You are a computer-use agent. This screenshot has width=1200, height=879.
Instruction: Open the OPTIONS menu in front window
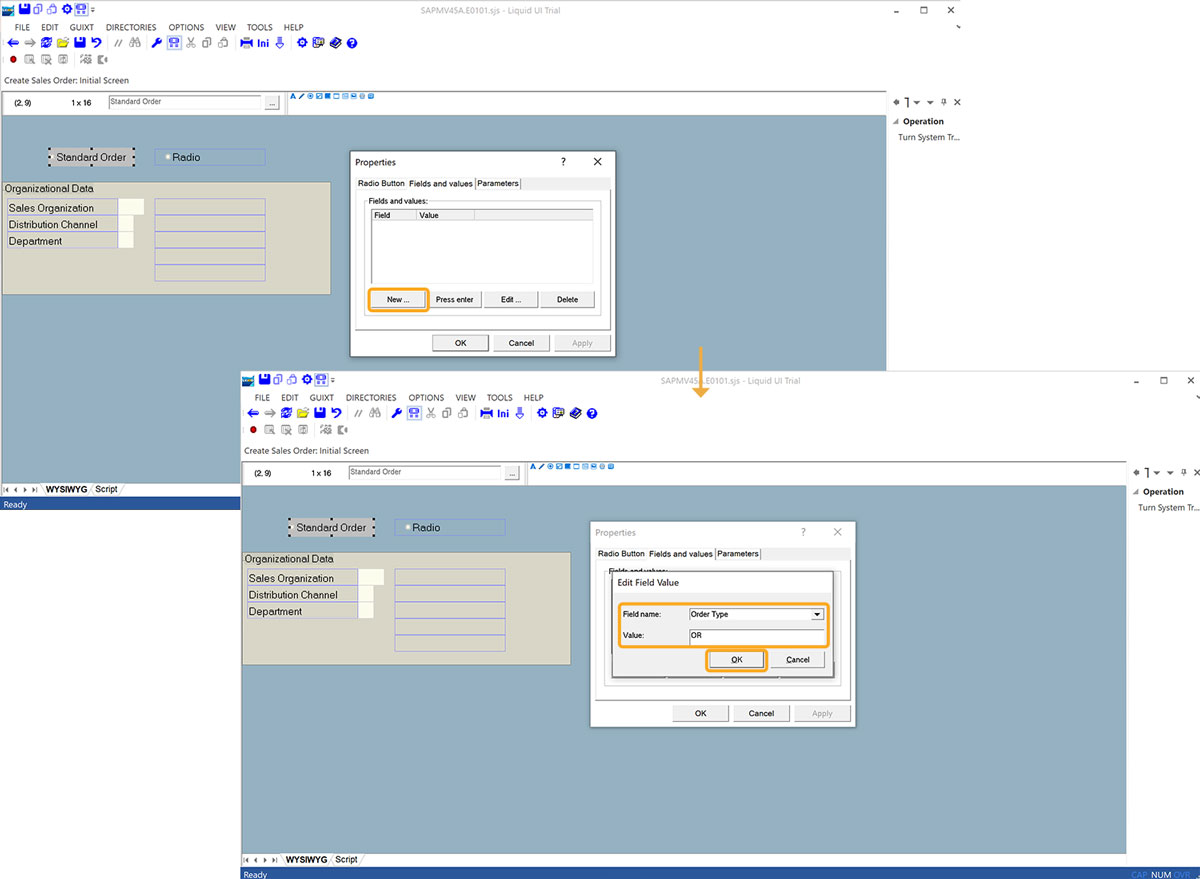pos(426,398)
